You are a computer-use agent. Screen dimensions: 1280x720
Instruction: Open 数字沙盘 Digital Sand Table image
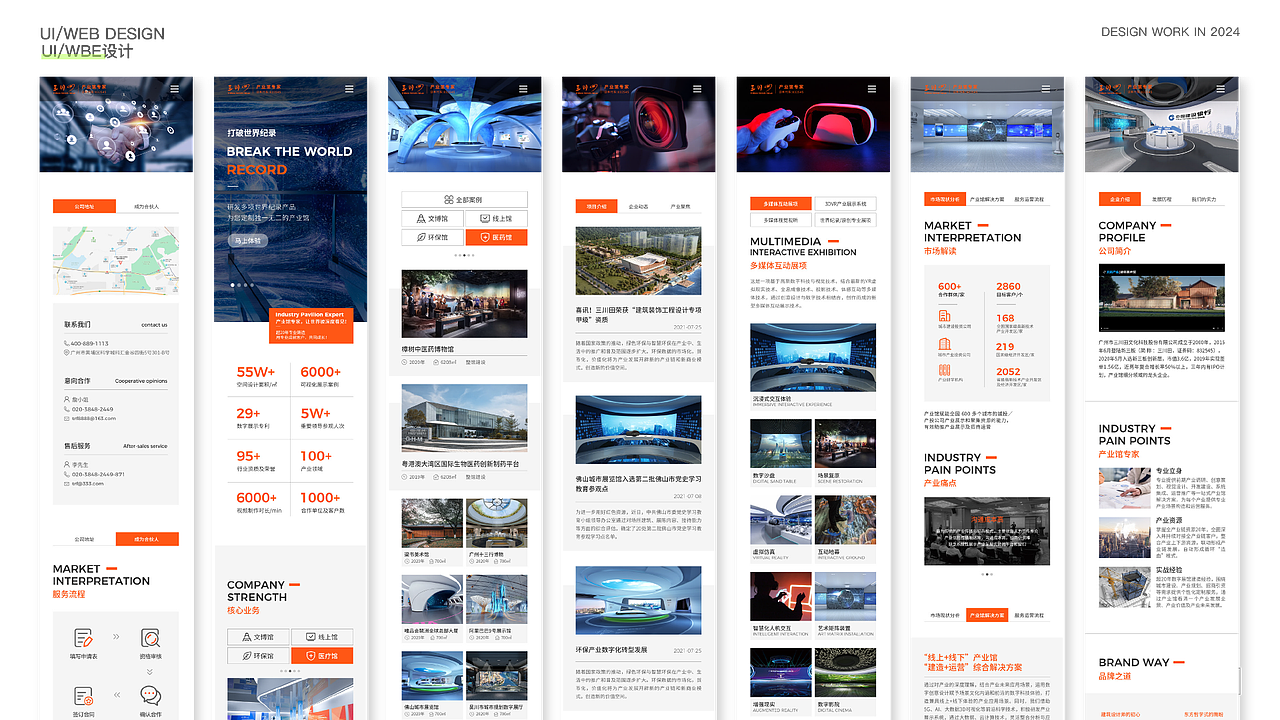[x=781, y=443]
